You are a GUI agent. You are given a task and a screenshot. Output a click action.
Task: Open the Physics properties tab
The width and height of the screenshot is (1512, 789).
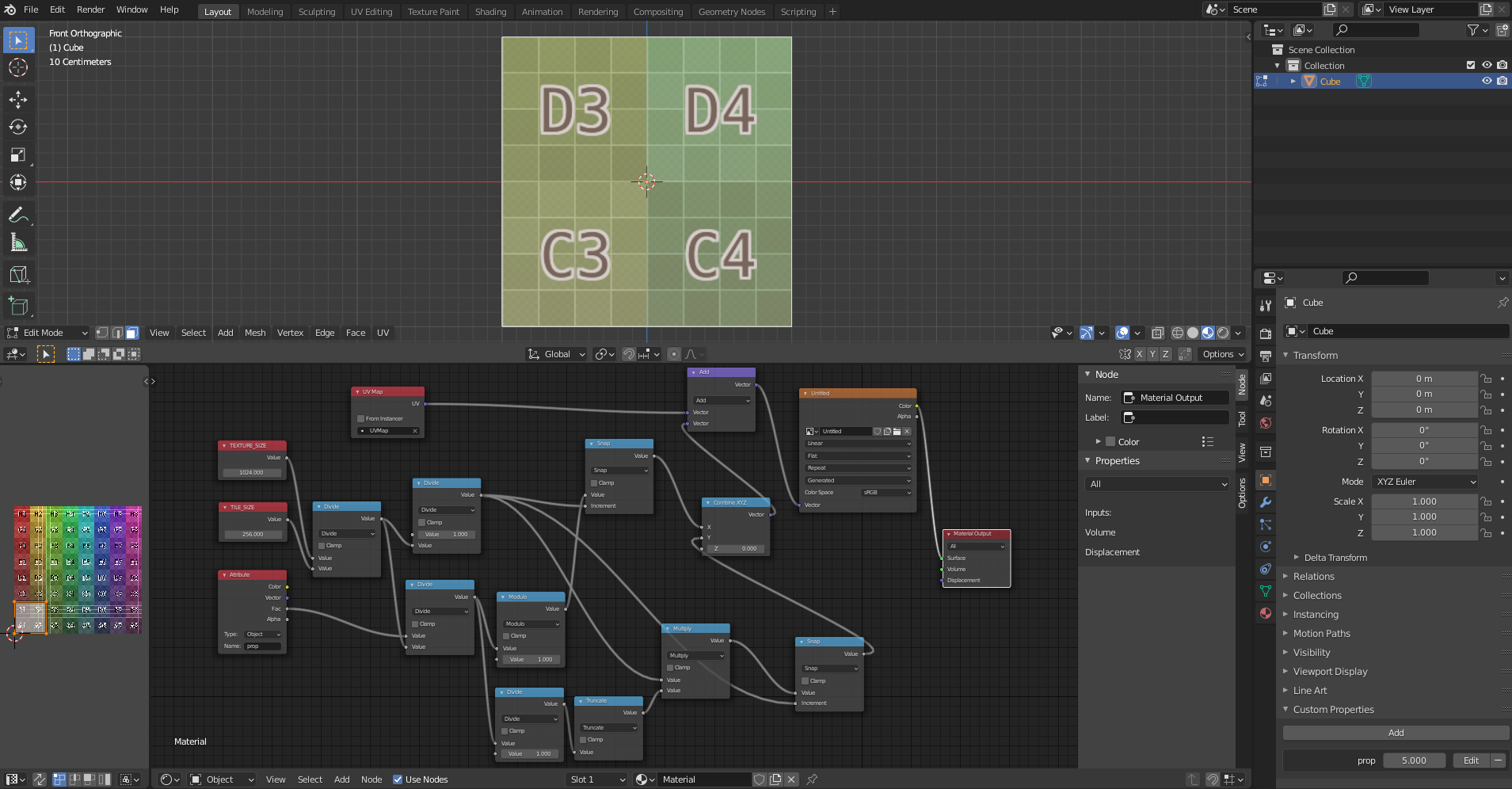click(1266, 547)
